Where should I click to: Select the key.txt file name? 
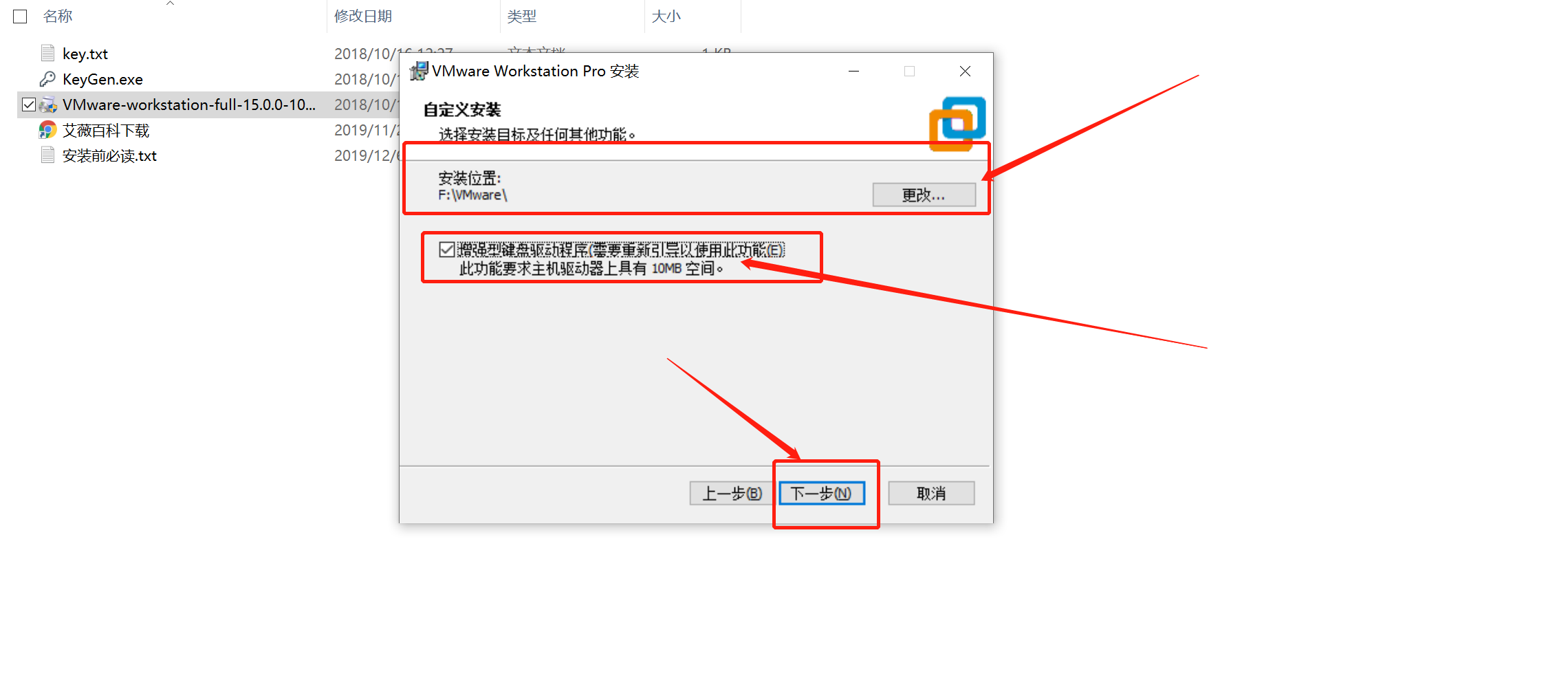point(84,53)
